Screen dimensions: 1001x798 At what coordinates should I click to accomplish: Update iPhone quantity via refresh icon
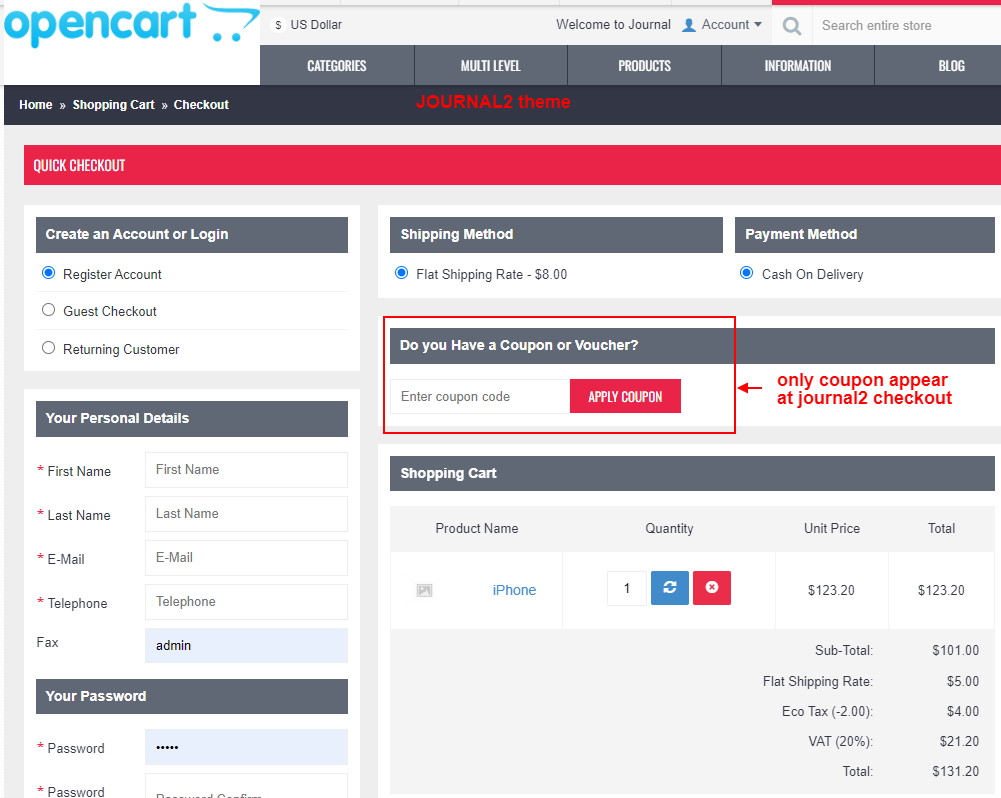[669, 588]
